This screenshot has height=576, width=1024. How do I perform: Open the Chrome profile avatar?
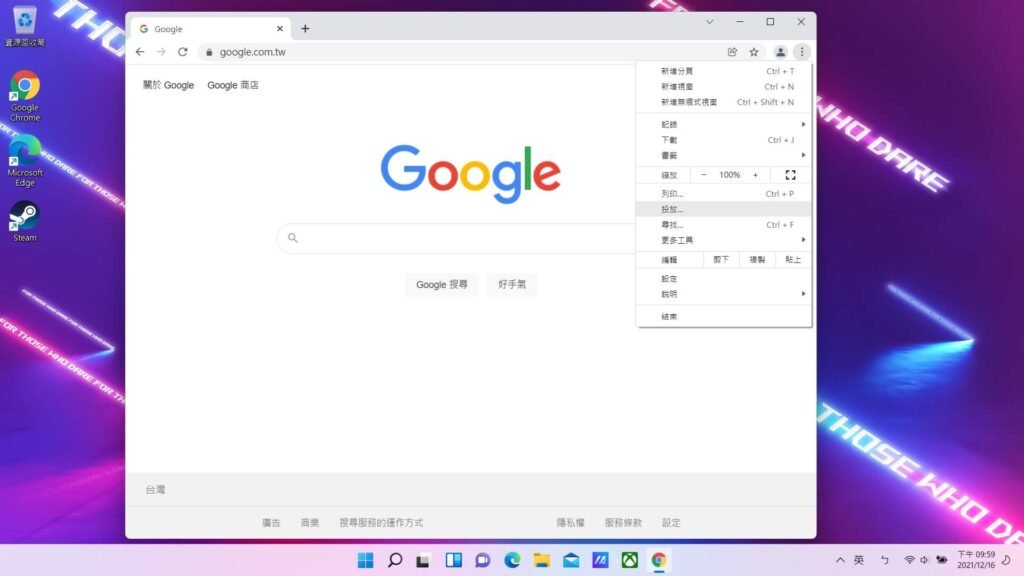[x=780, y=52]
